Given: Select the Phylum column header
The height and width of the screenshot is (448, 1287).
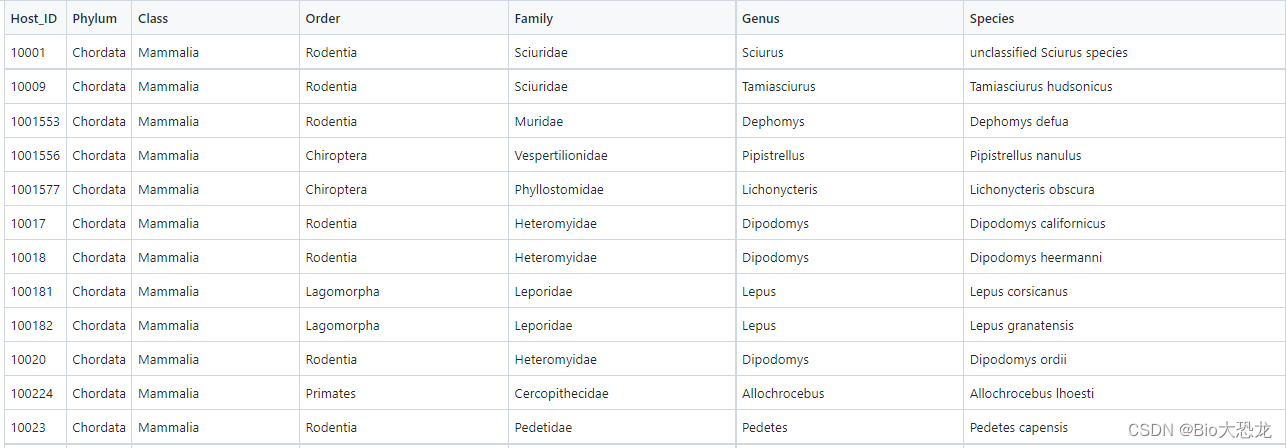Looking at the screenshot, I should (98, 18).
